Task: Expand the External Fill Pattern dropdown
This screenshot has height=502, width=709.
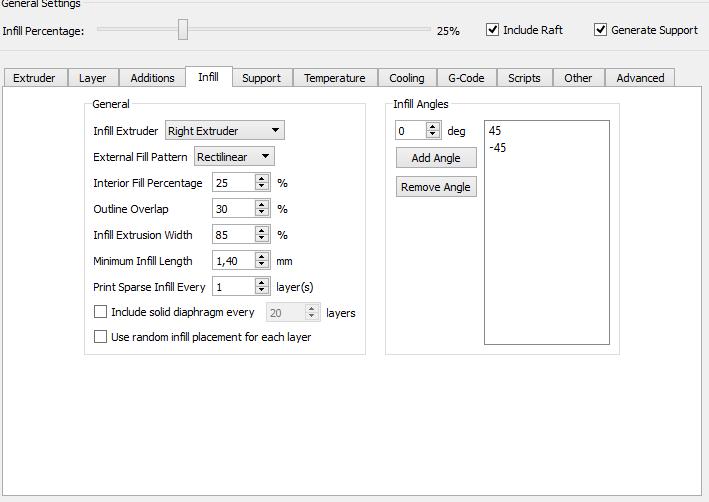Action: (x=234, y=157)
